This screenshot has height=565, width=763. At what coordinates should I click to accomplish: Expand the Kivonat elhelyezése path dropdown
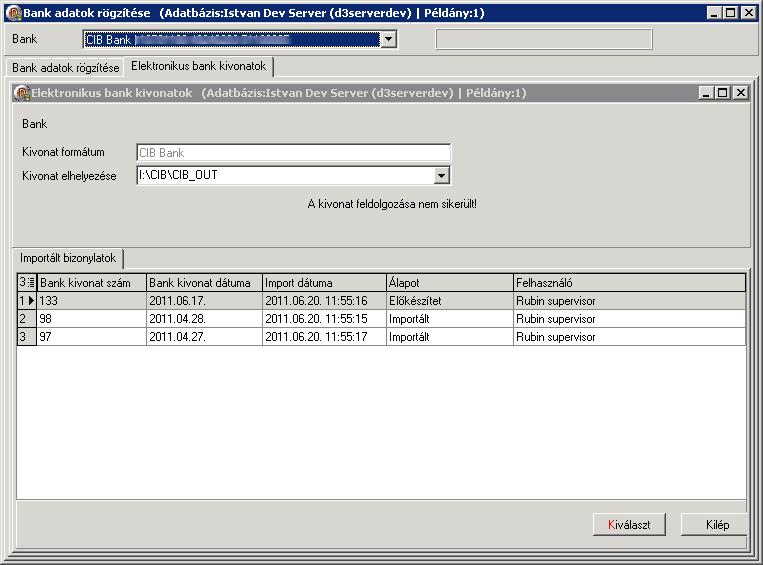point(441,175)
